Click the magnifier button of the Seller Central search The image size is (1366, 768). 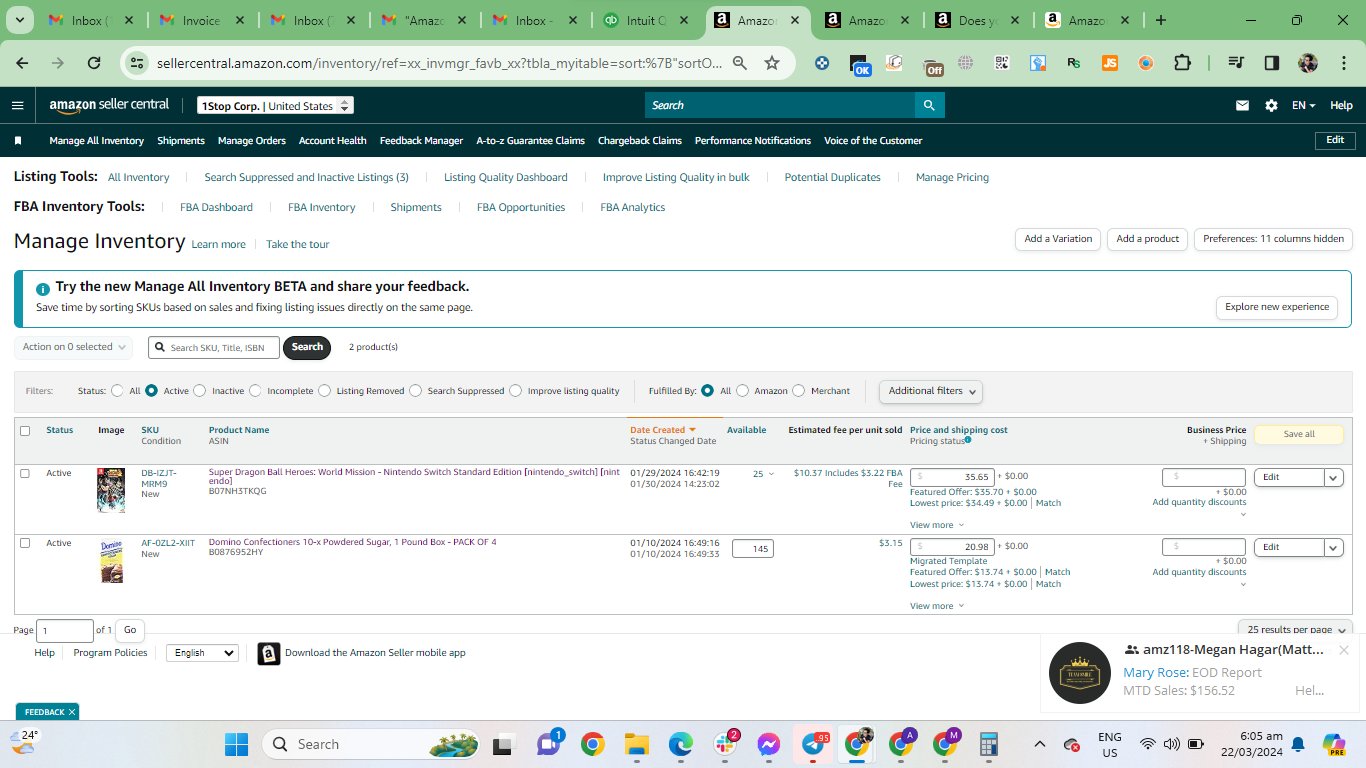pyautogui.click(x=929, y=105)
